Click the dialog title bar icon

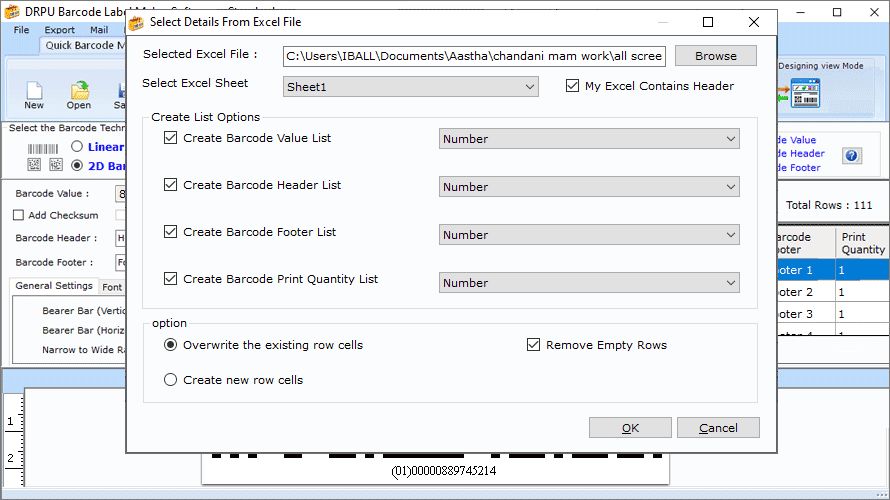coord(136,23)
